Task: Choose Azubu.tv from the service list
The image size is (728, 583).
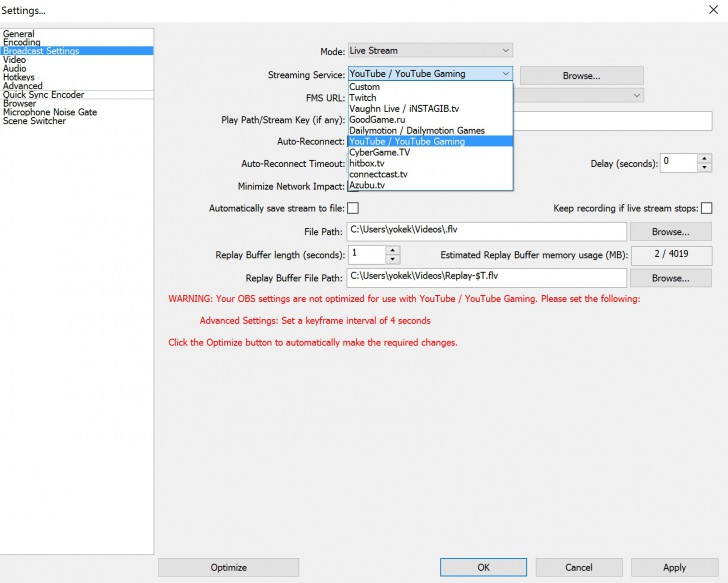Action: (430, 185)
